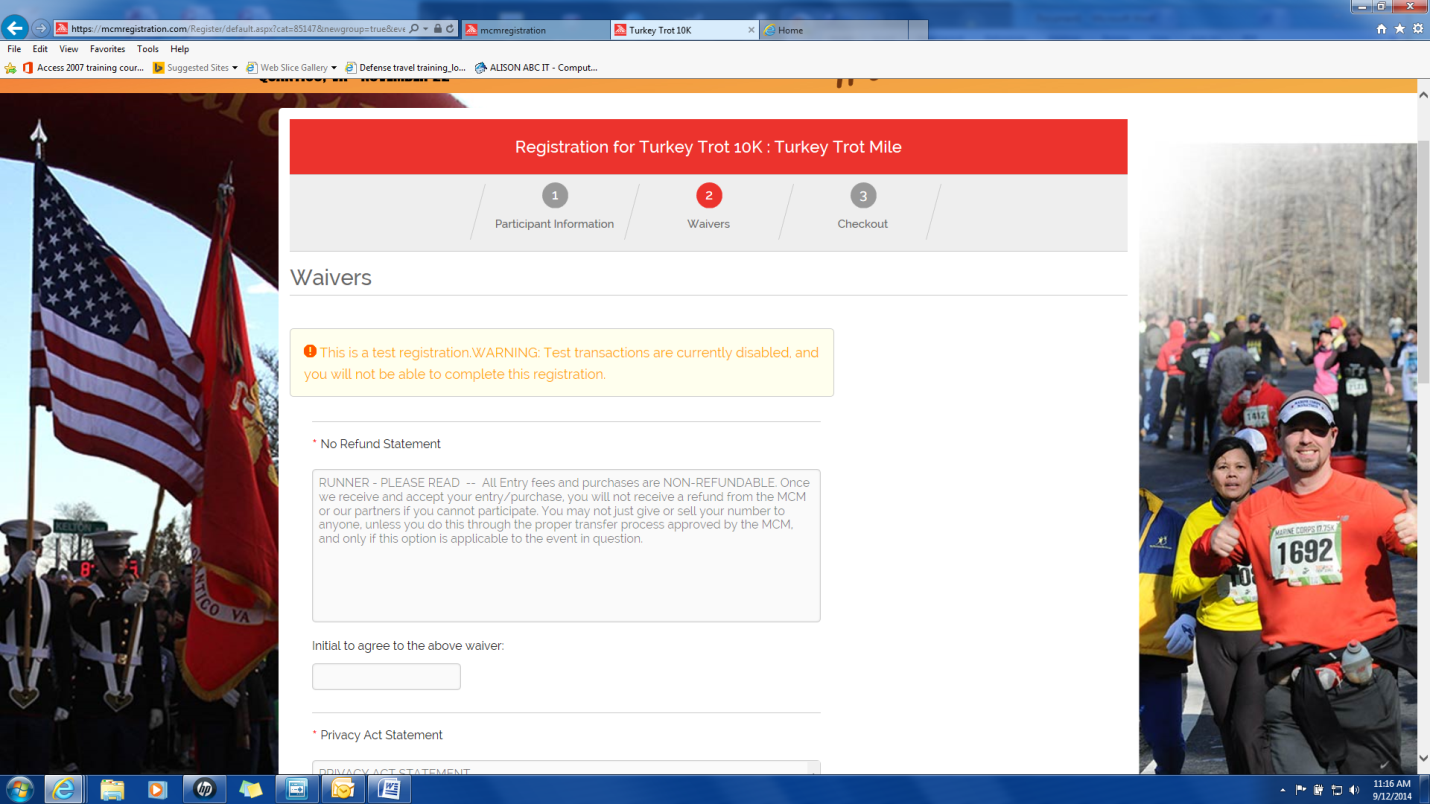Click the 'Registration for Turkey Trot 10K' banner title
Screen dimensions: 1430x804
708,147
